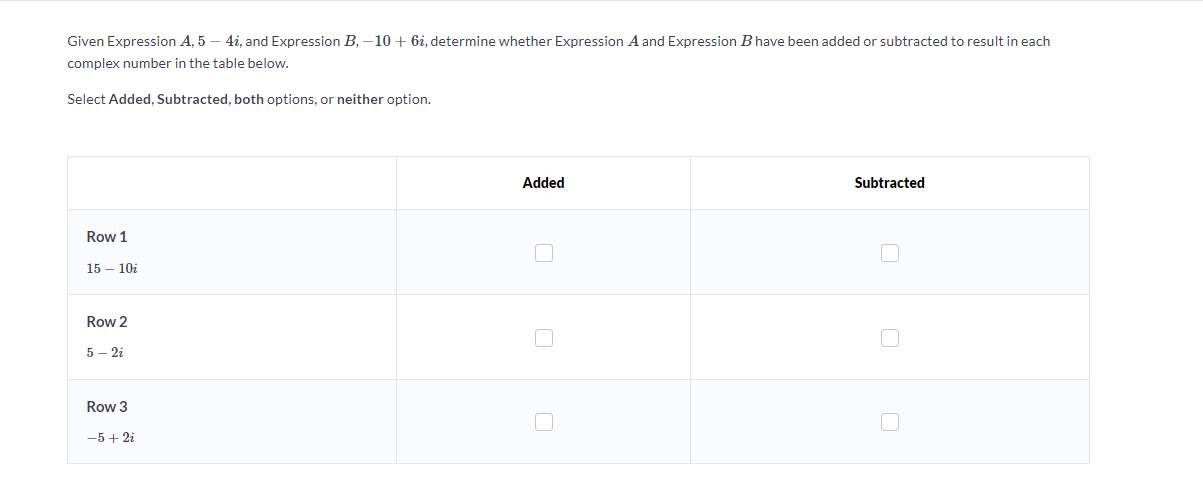The height and width of the screenshot is (479, 1203).
Task: Click the expression −5 + 2i
Action: [111, 438]
